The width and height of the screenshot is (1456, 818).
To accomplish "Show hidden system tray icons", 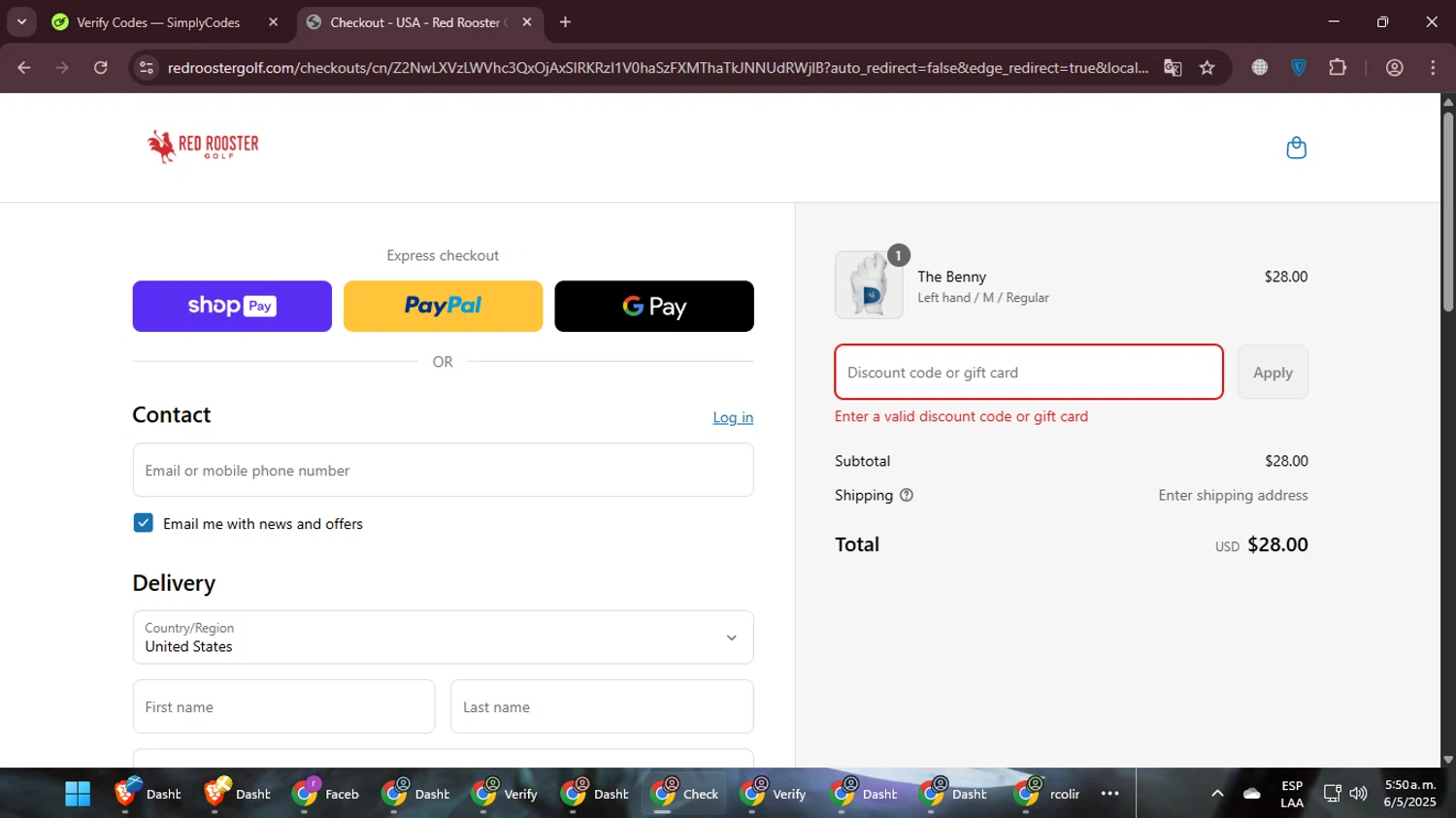I will [x=1217, y=794].
